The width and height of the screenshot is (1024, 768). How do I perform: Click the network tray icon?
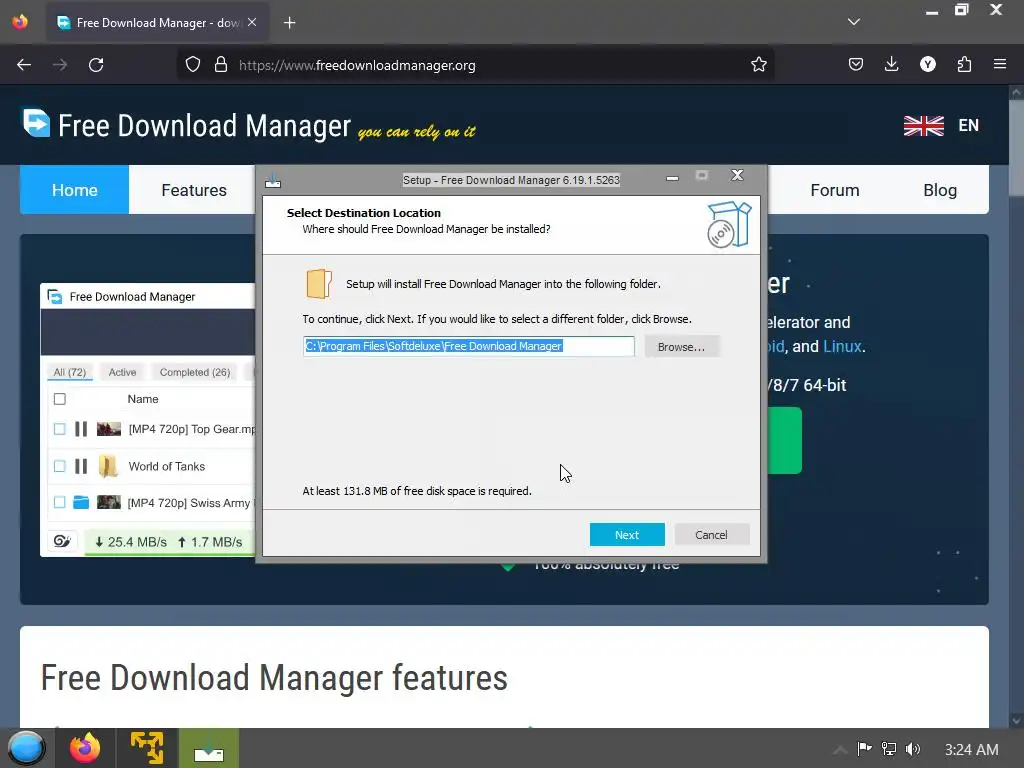[x=889, y=749]
